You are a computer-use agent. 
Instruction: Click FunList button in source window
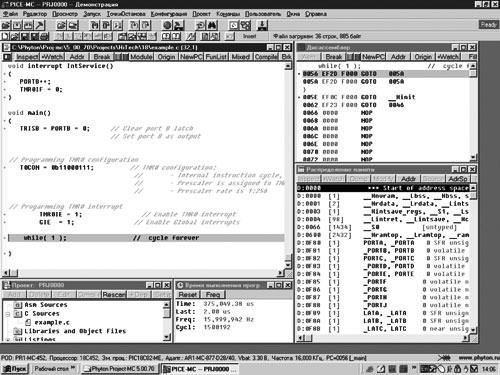tap(216, 57)
